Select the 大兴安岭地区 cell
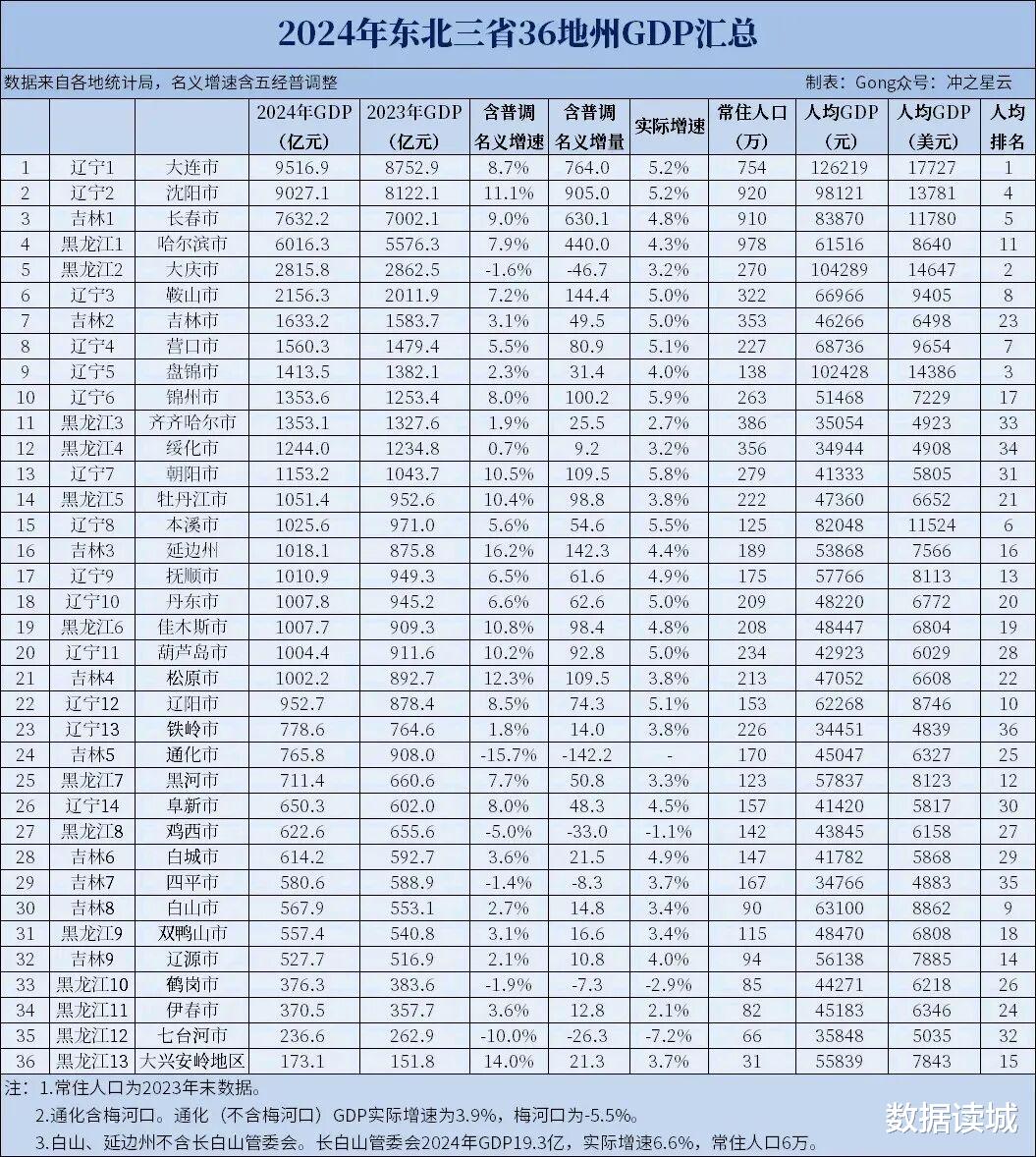 tap(191, 1062)
